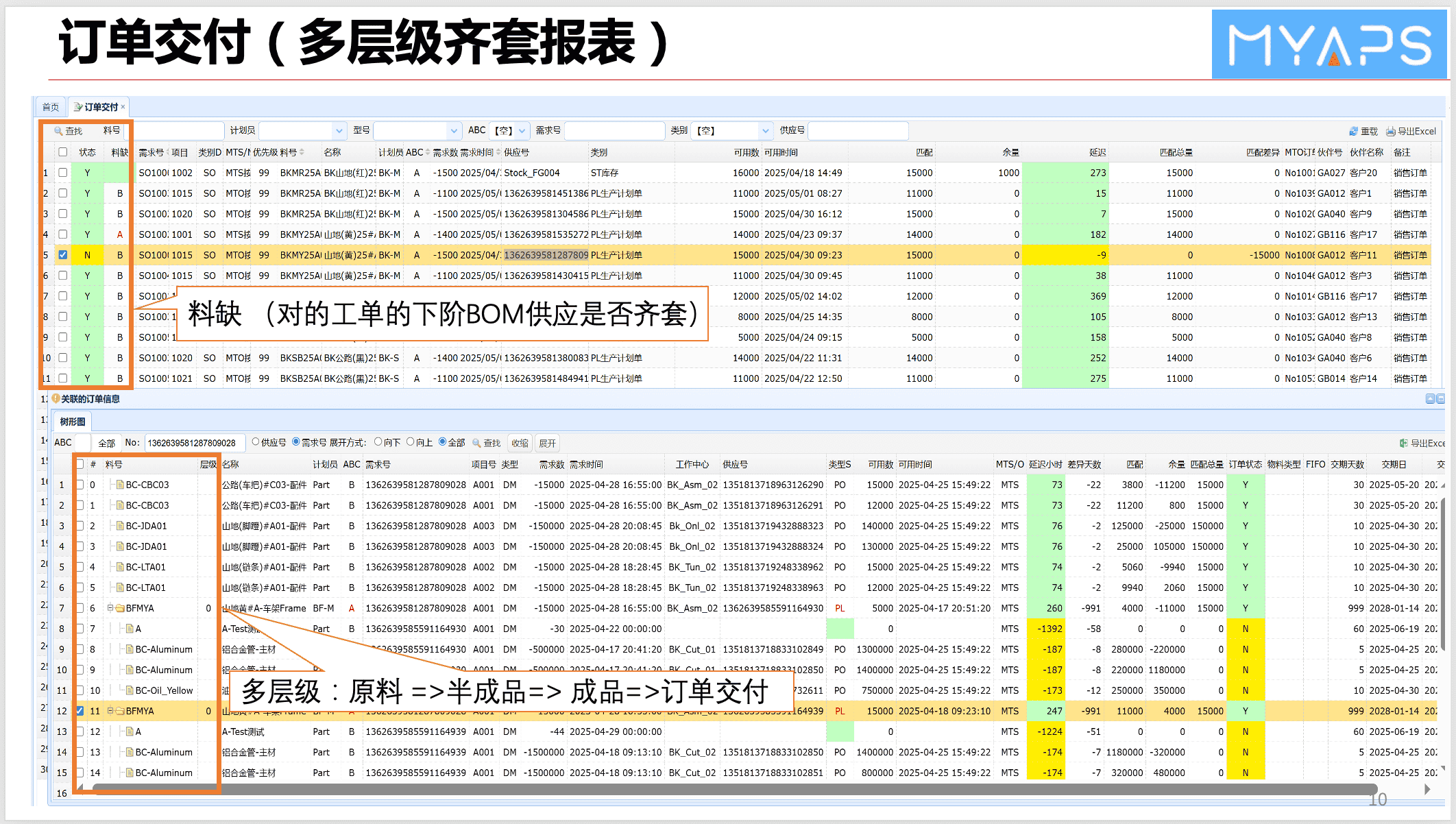This screenshot has width=1456, height=824.
Task: Switch to the 首页 tab
Action: coord(51,107)
